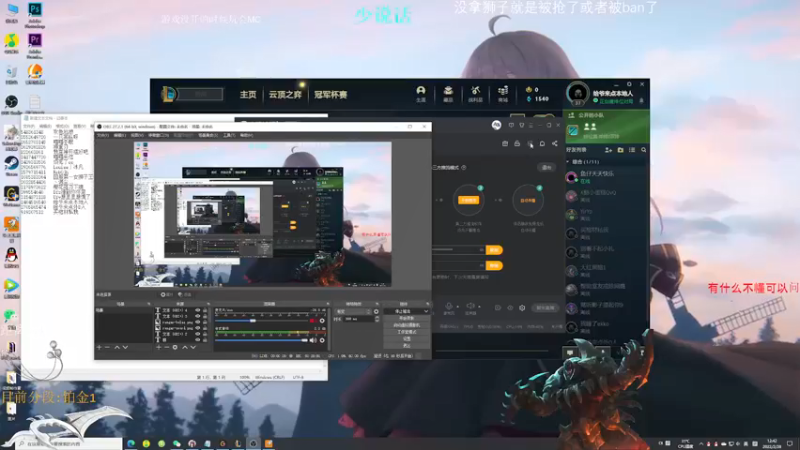This screenshot has width=800, height=450.
Task: Open the profile icon in League client header
Action: point(421,93)
